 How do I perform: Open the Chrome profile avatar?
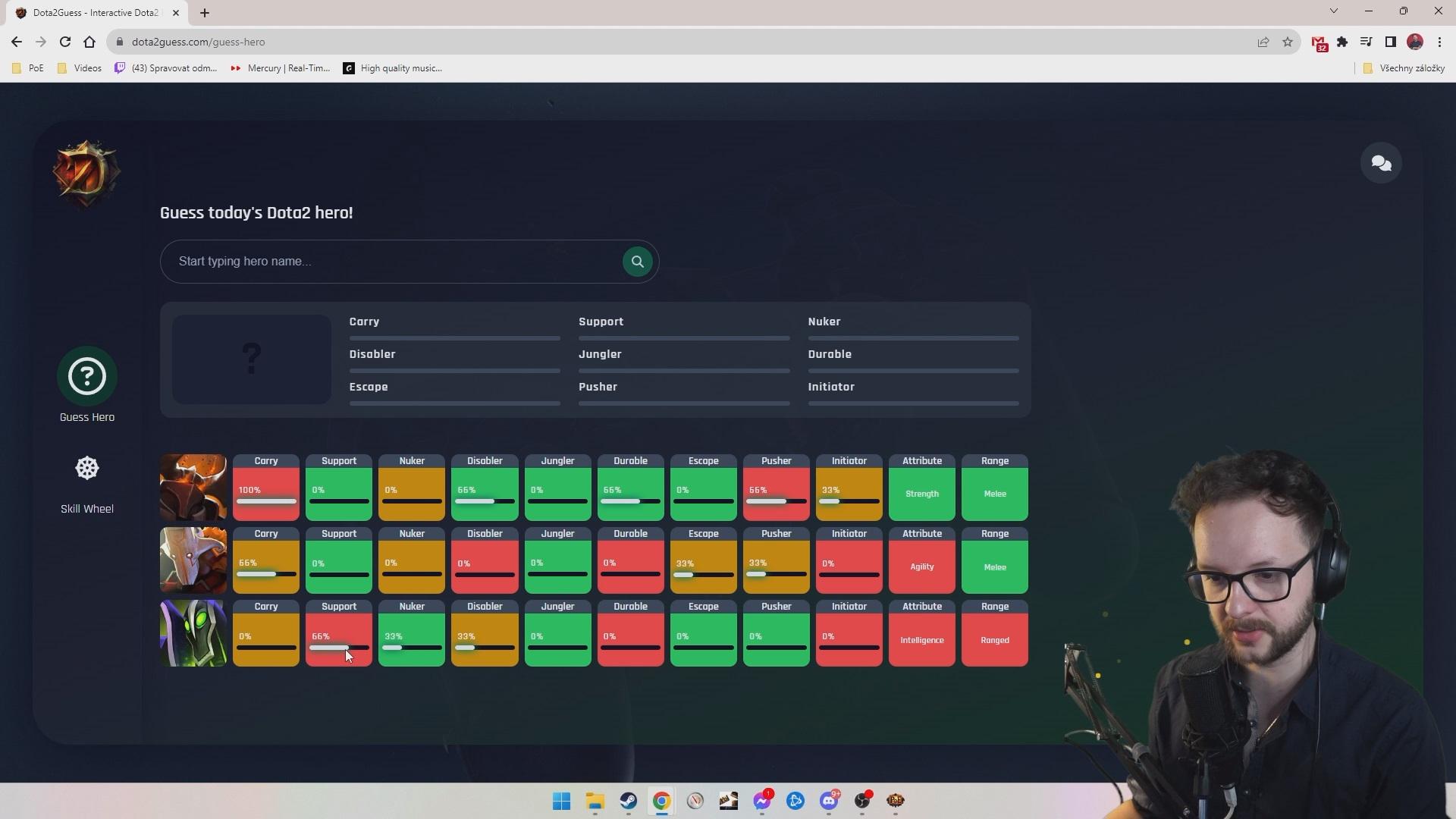1415,42
